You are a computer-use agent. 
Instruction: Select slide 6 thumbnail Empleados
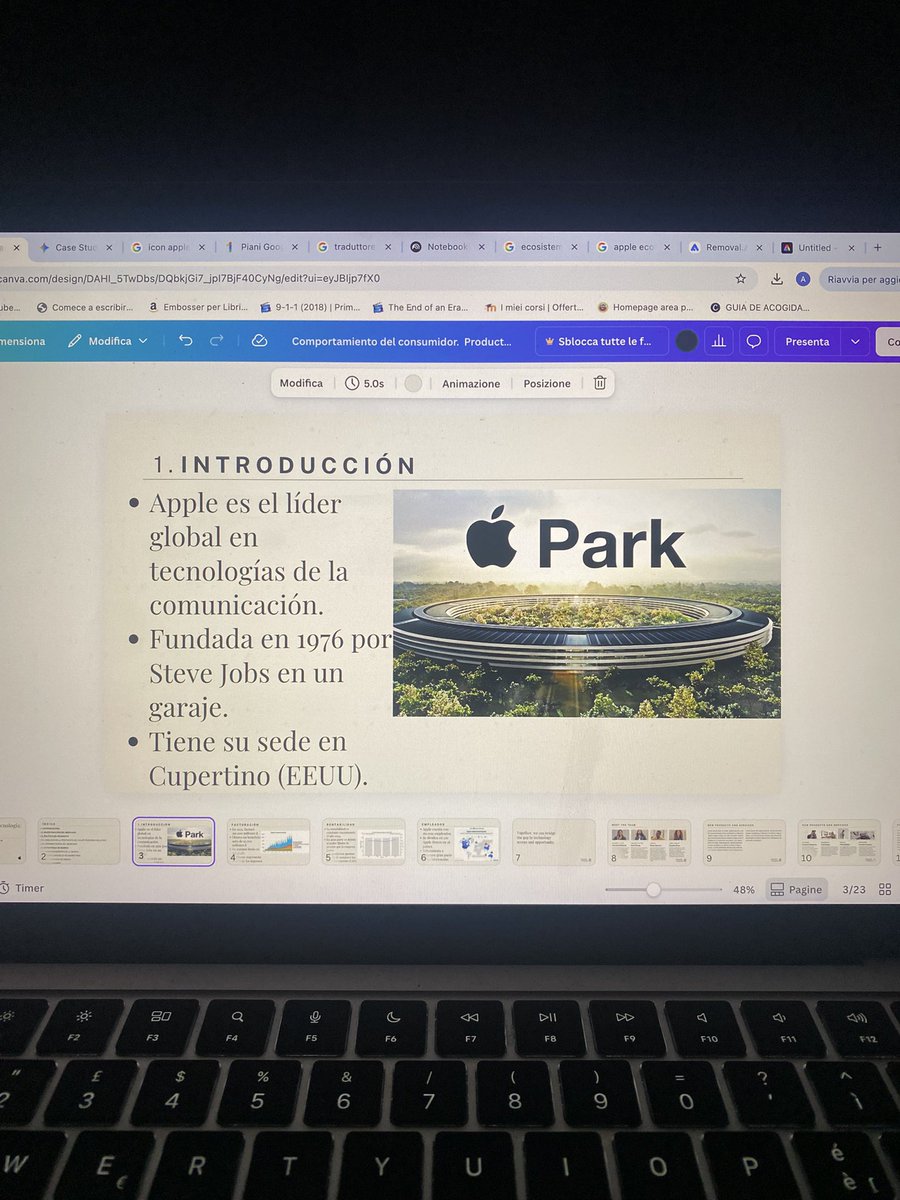tap(459, 842)
